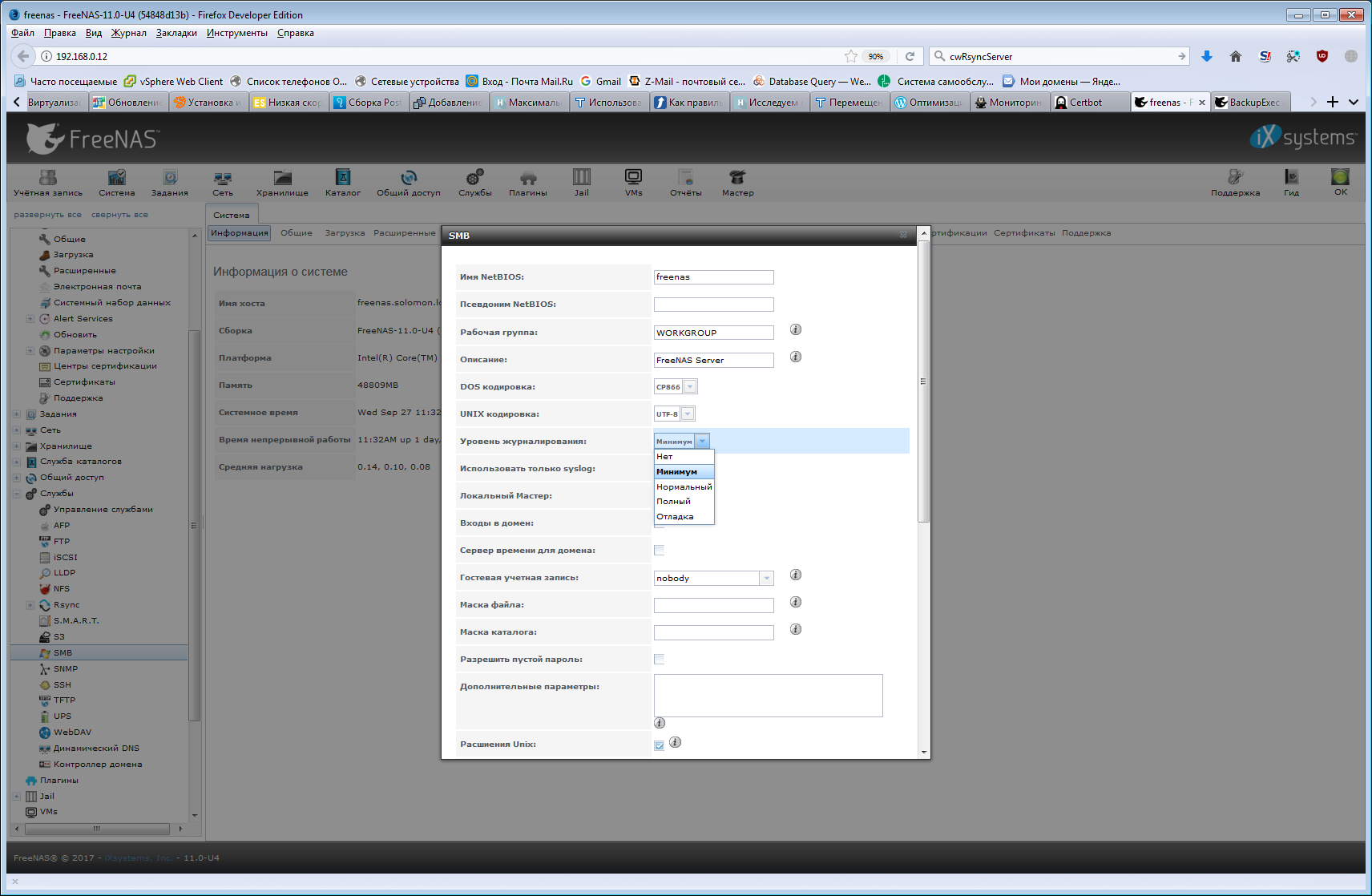
Task: Click Имя NetBIOS input field
Action: pos(713,277)
